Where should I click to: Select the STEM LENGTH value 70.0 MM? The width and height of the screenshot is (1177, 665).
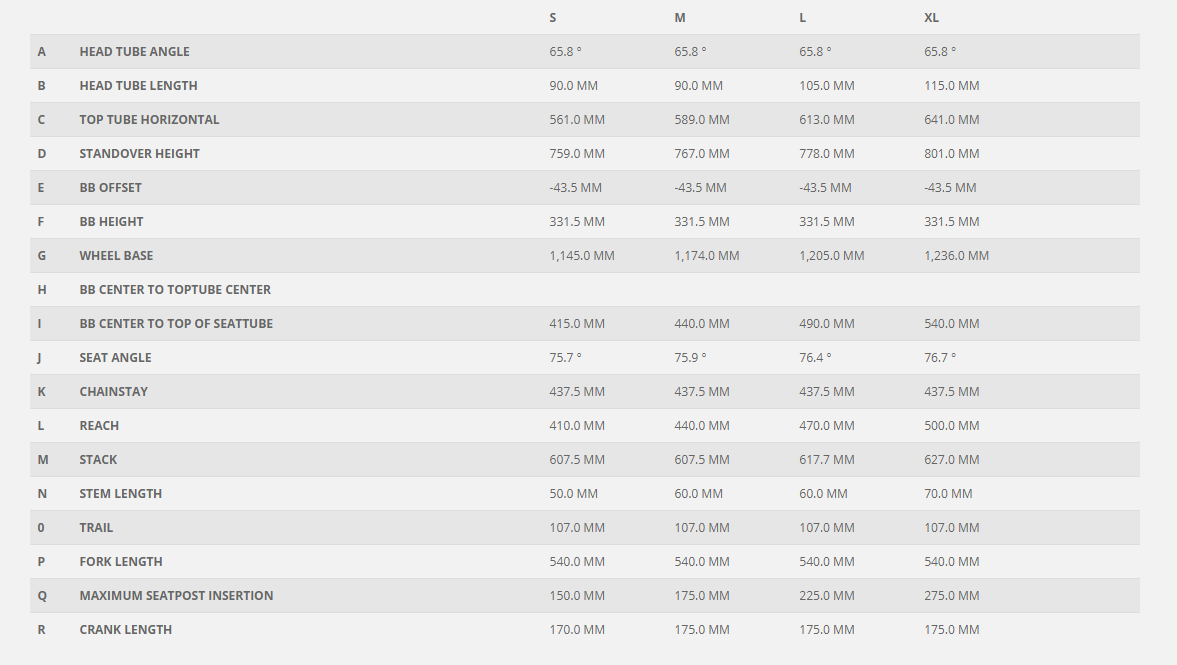pyautogui.click(x=948, y=494)
